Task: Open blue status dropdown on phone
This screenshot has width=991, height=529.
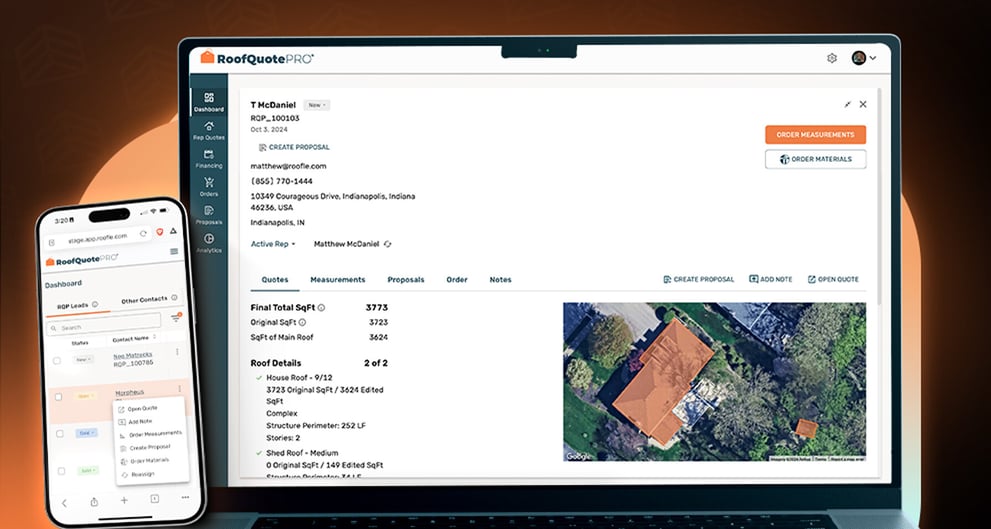Action: (x=86, y=433)
